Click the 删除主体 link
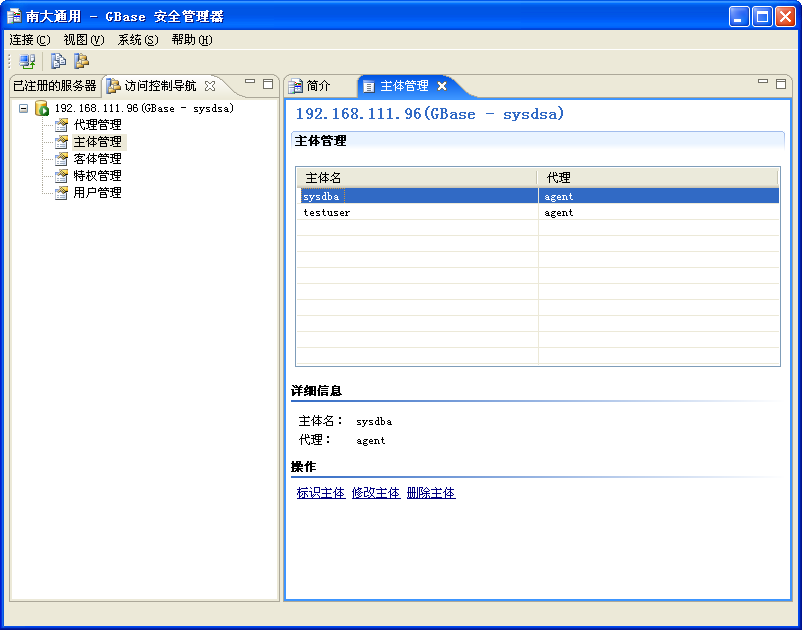This screenshot has height=630, width=802. coord(431,493)
